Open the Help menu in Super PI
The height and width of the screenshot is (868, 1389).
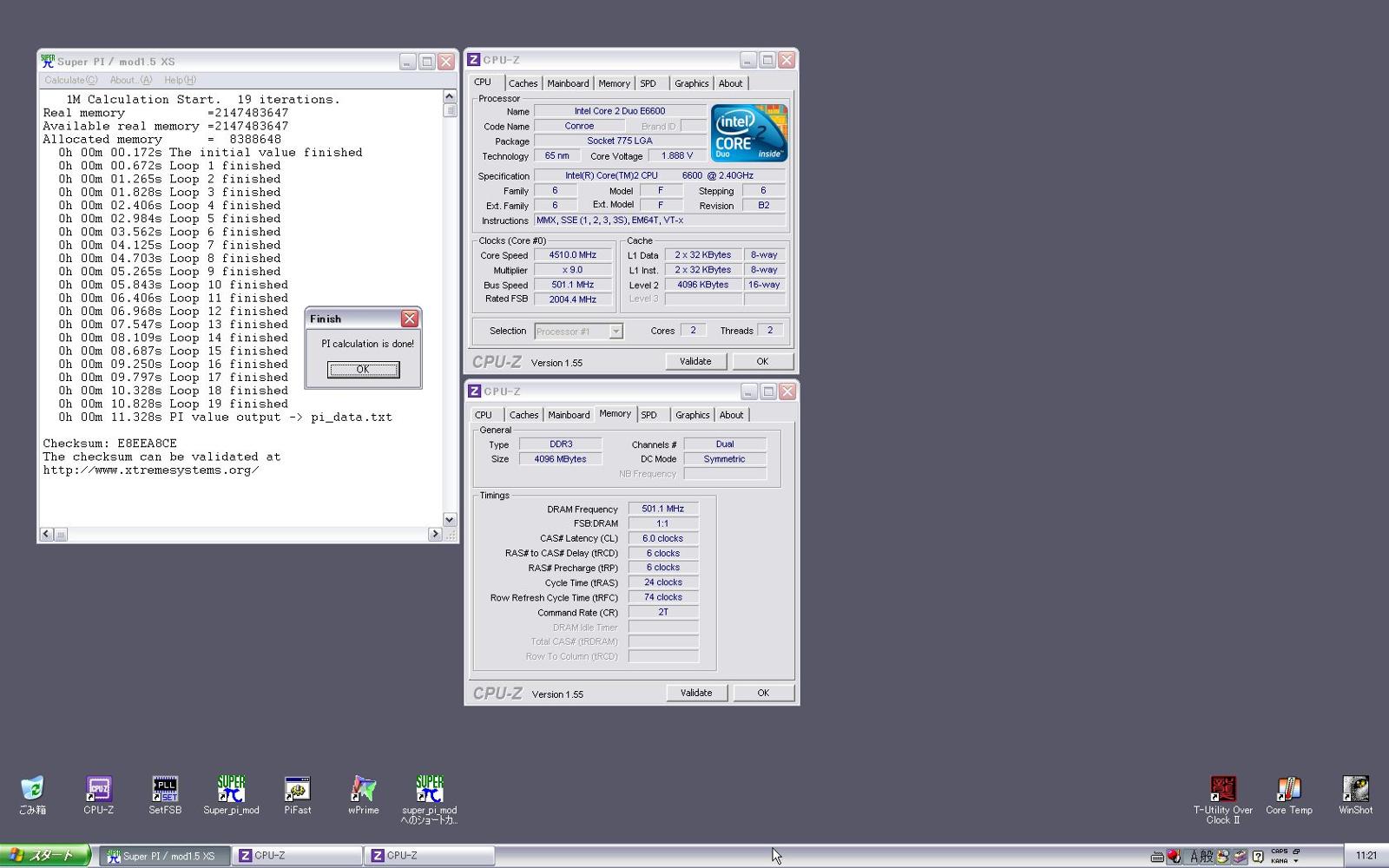pos(180,80)
